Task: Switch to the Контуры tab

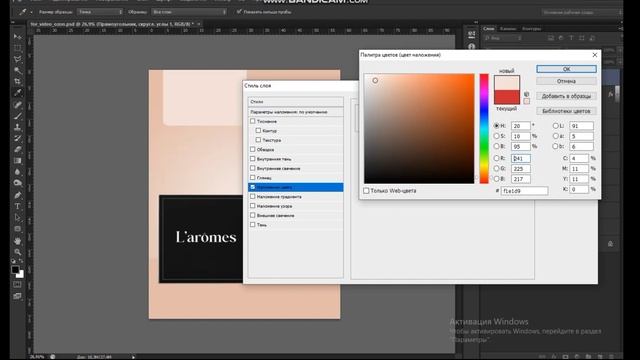Action: [x=531, y=29]
